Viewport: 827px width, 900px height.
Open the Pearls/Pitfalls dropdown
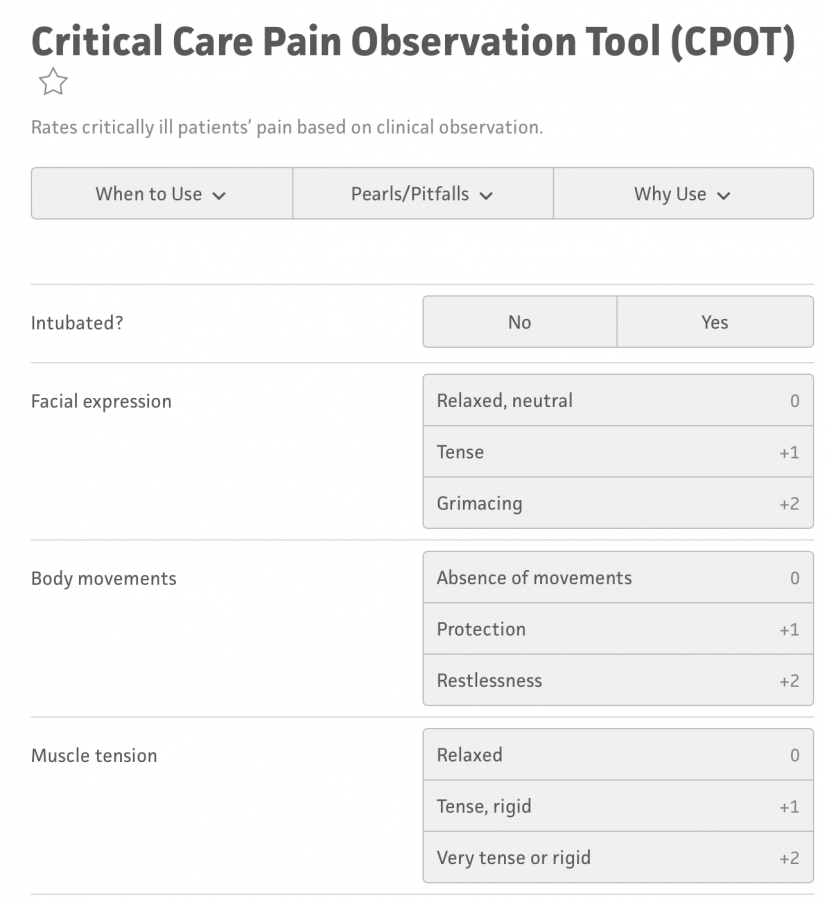(422, 194)
